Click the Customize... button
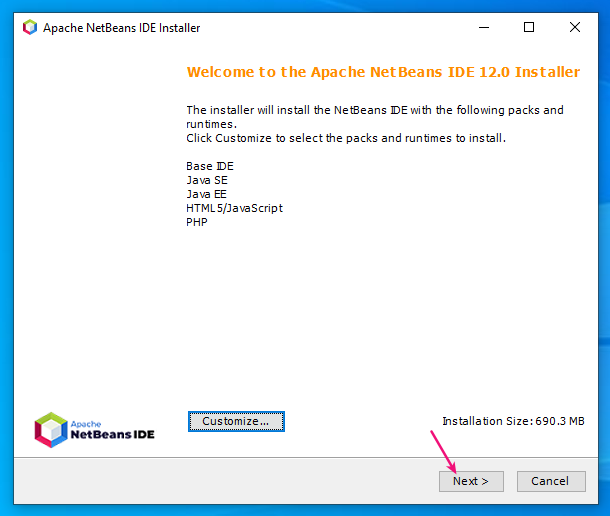610x516 pixels. [x=236, y=421]
